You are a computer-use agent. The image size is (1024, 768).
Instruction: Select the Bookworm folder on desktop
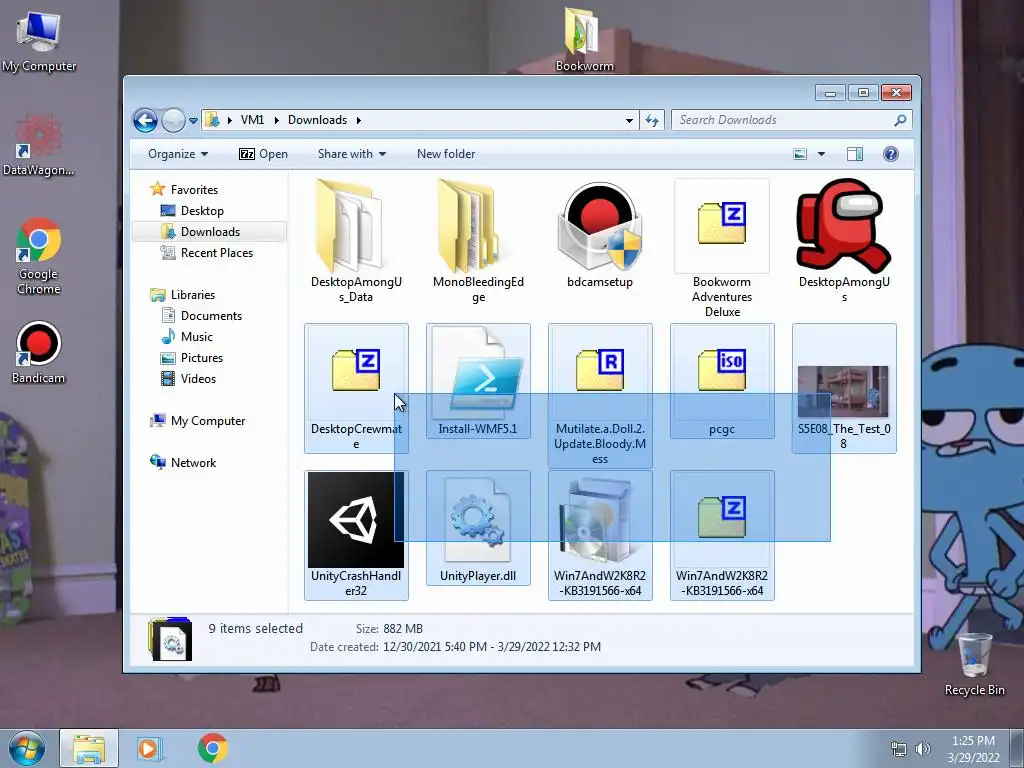click(584, 40)
